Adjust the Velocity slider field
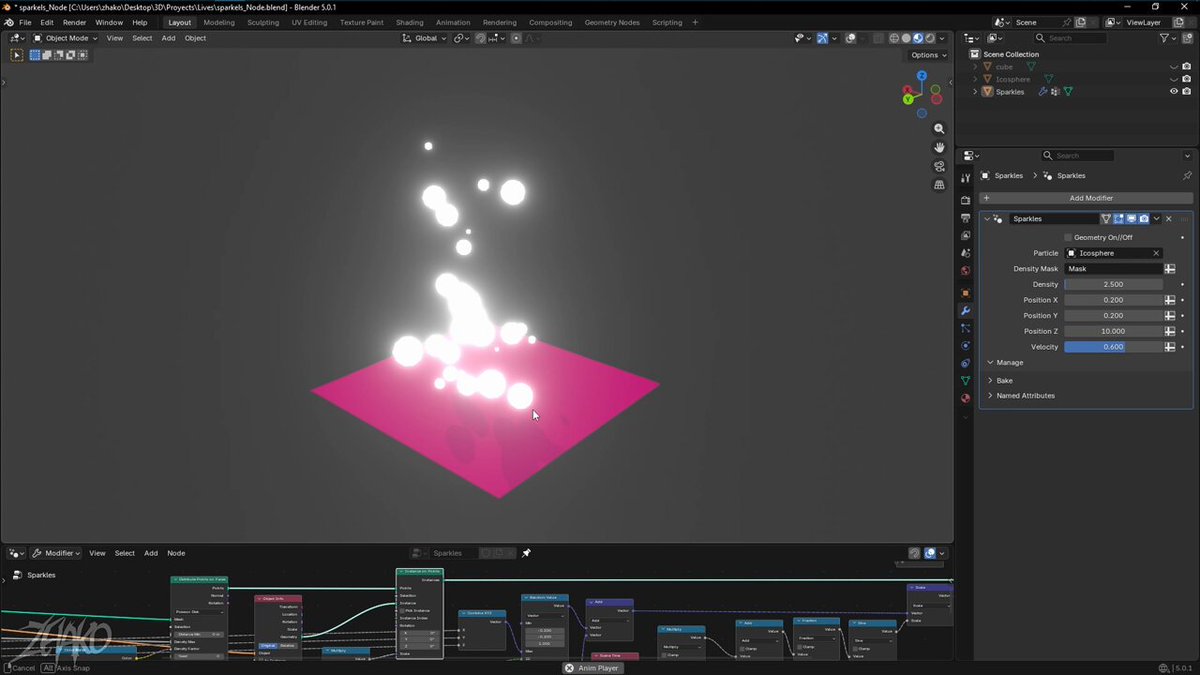 pyautogui.click(x=1113, y=347)
